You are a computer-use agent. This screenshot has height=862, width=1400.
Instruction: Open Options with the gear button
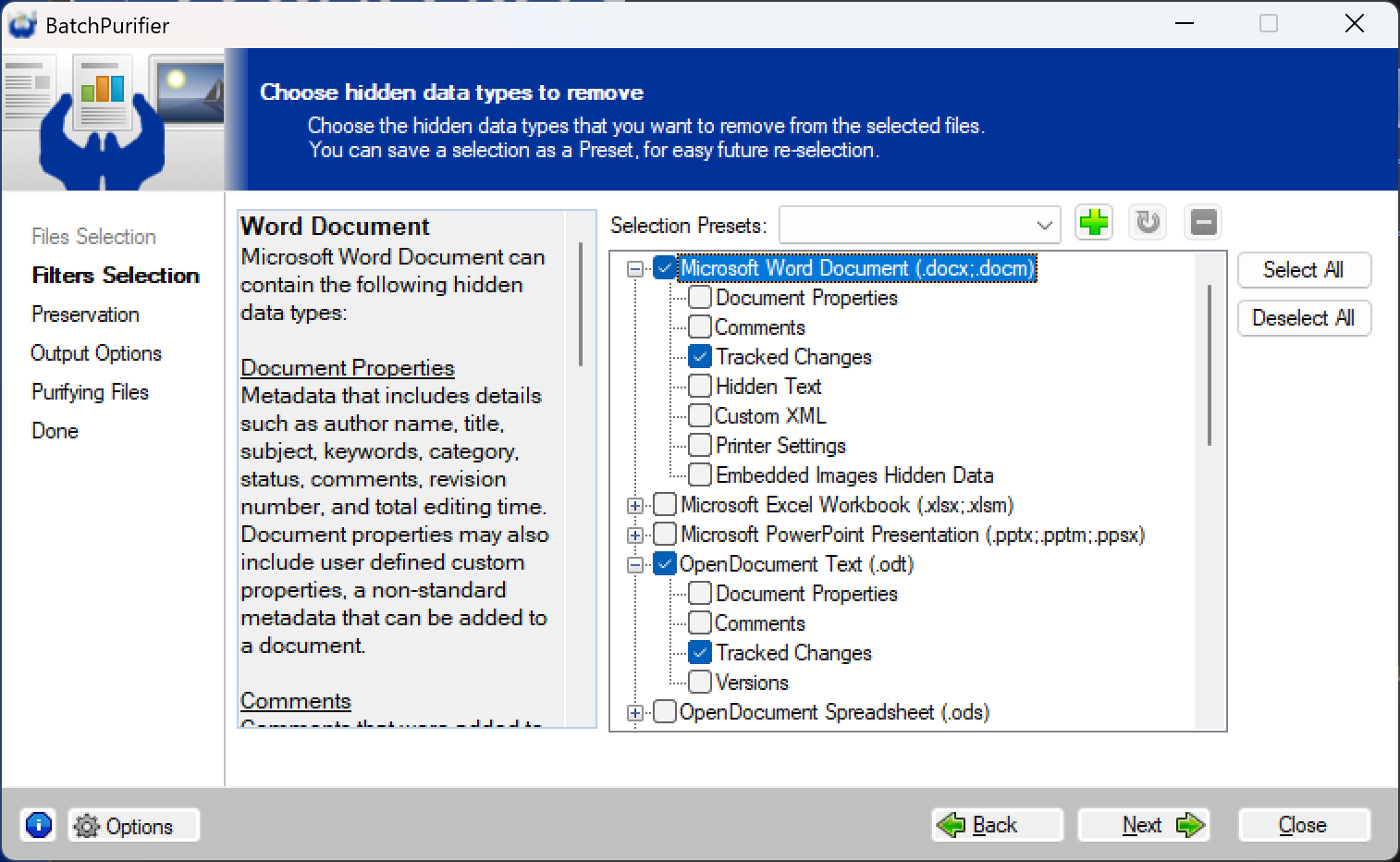coord(134,825)
